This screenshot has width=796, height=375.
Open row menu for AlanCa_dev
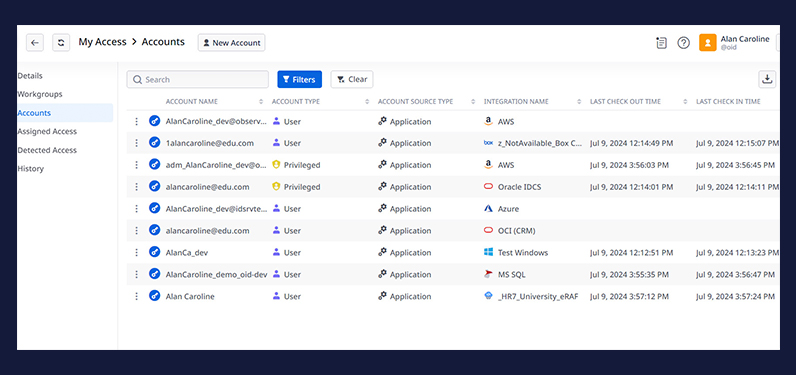tap(136, 252)
